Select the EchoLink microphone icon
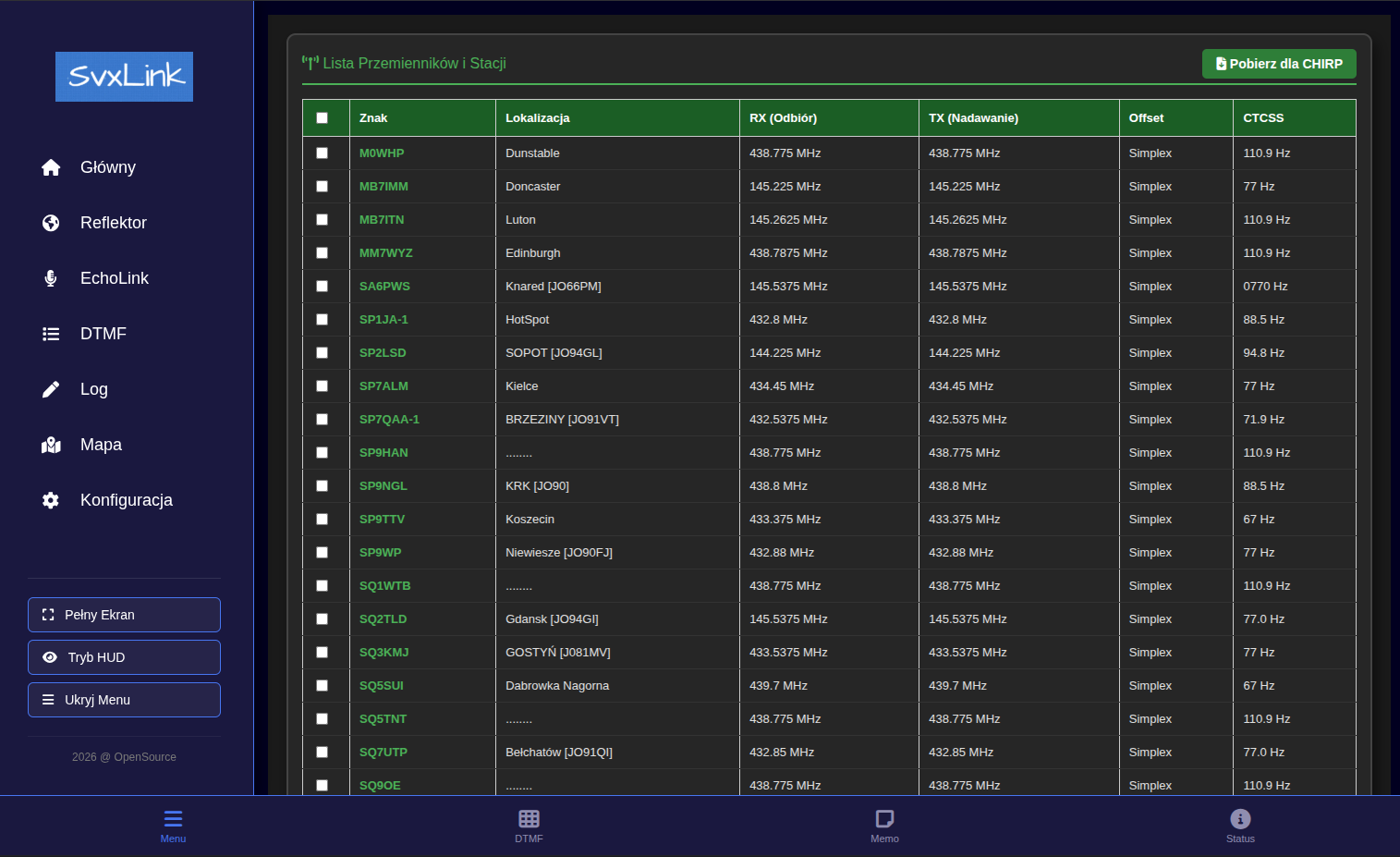Viewport: 1400px width, 857px height. point(51,278)
